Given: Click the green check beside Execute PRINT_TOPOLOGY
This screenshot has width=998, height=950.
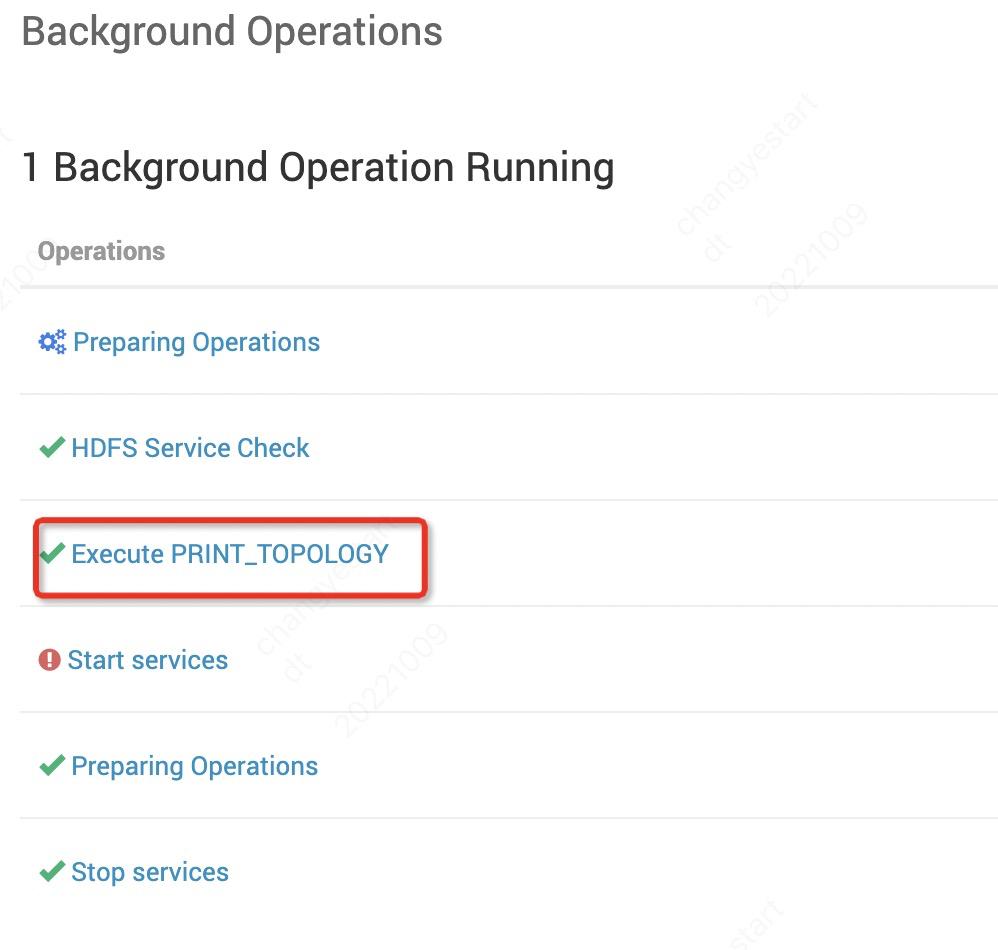Looking at the screenshot, I should pyautogui.click(x=52, y=553).
